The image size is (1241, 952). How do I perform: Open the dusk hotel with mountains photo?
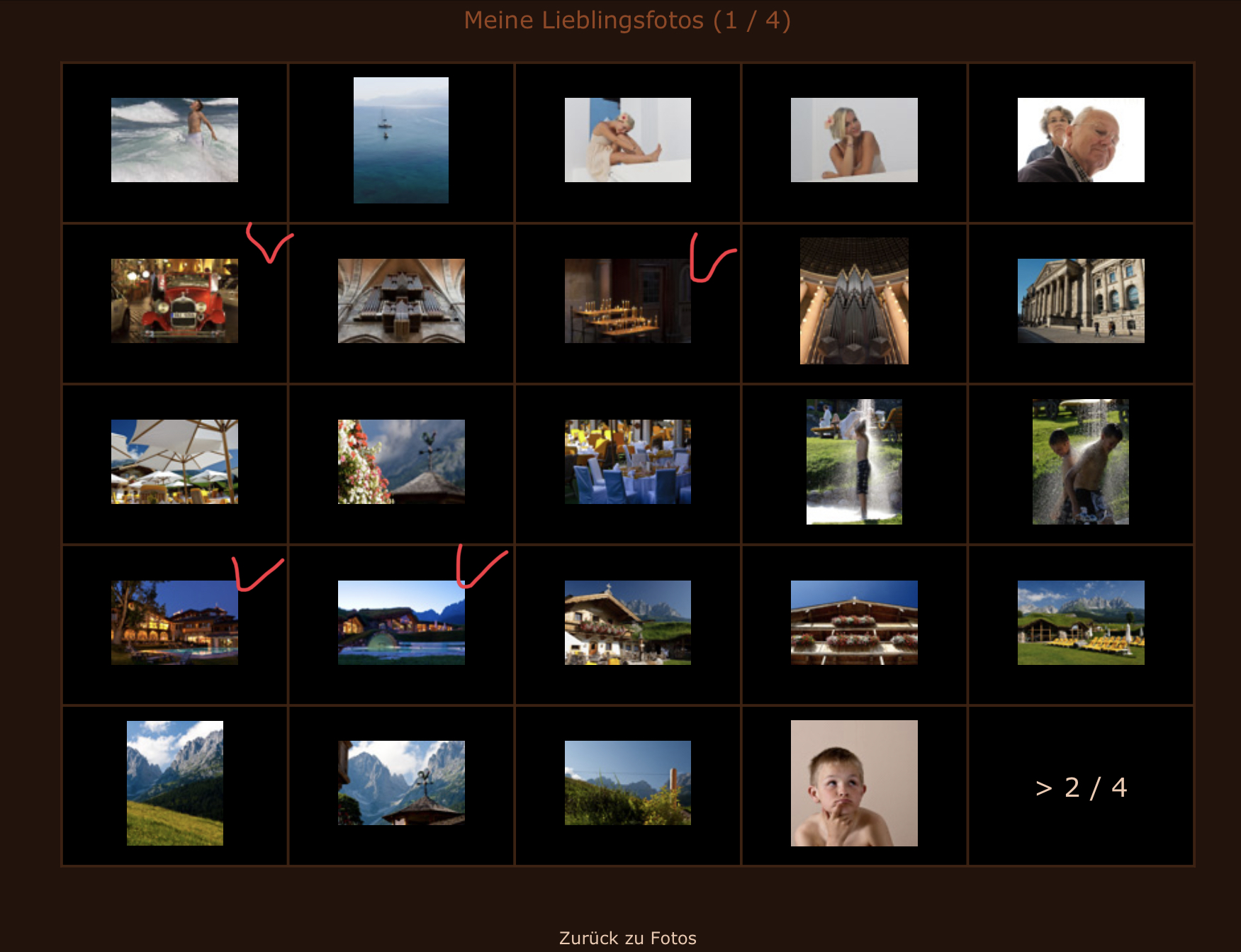tap(401, 622)
